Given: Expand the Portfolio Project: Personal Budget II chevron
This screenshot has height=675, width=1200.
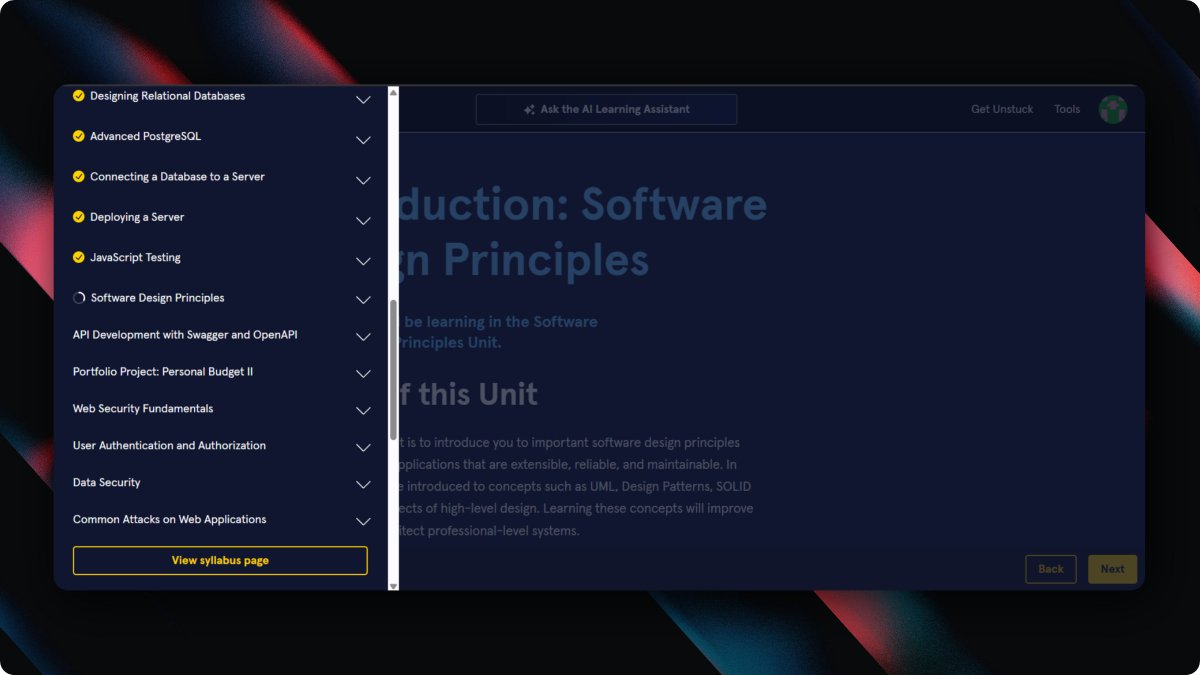Looking at the screenshot, I should click(364, 374).
